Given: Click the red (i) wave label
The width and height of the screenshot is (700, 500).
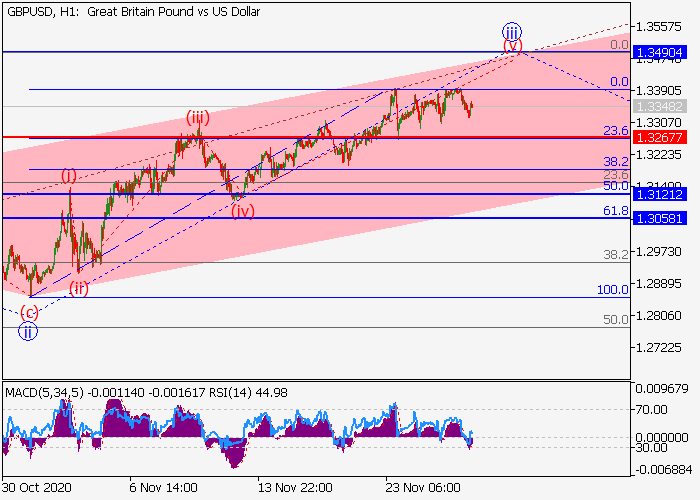Looking at the screenshot, I should tap(69, 176).
